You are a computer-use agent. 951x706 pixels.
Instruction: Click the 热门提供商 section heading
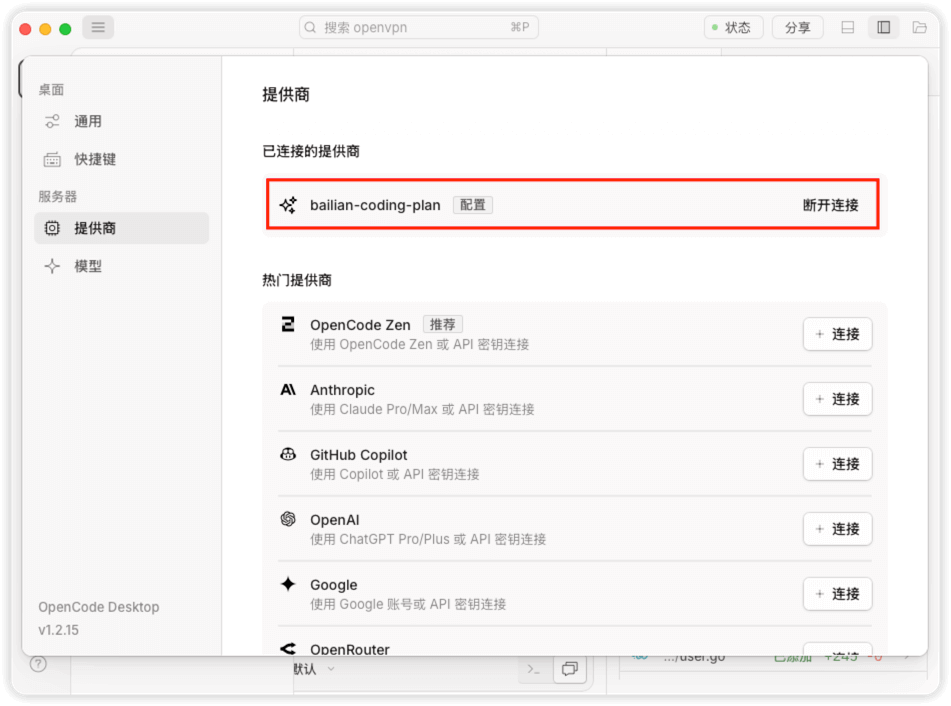coord(297,280)
